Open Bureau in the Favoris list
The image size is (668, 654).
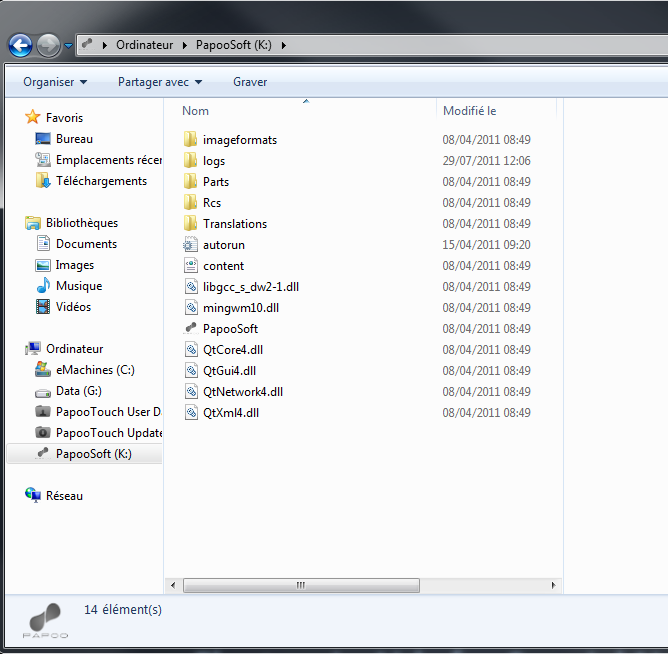tap(74, 139)
